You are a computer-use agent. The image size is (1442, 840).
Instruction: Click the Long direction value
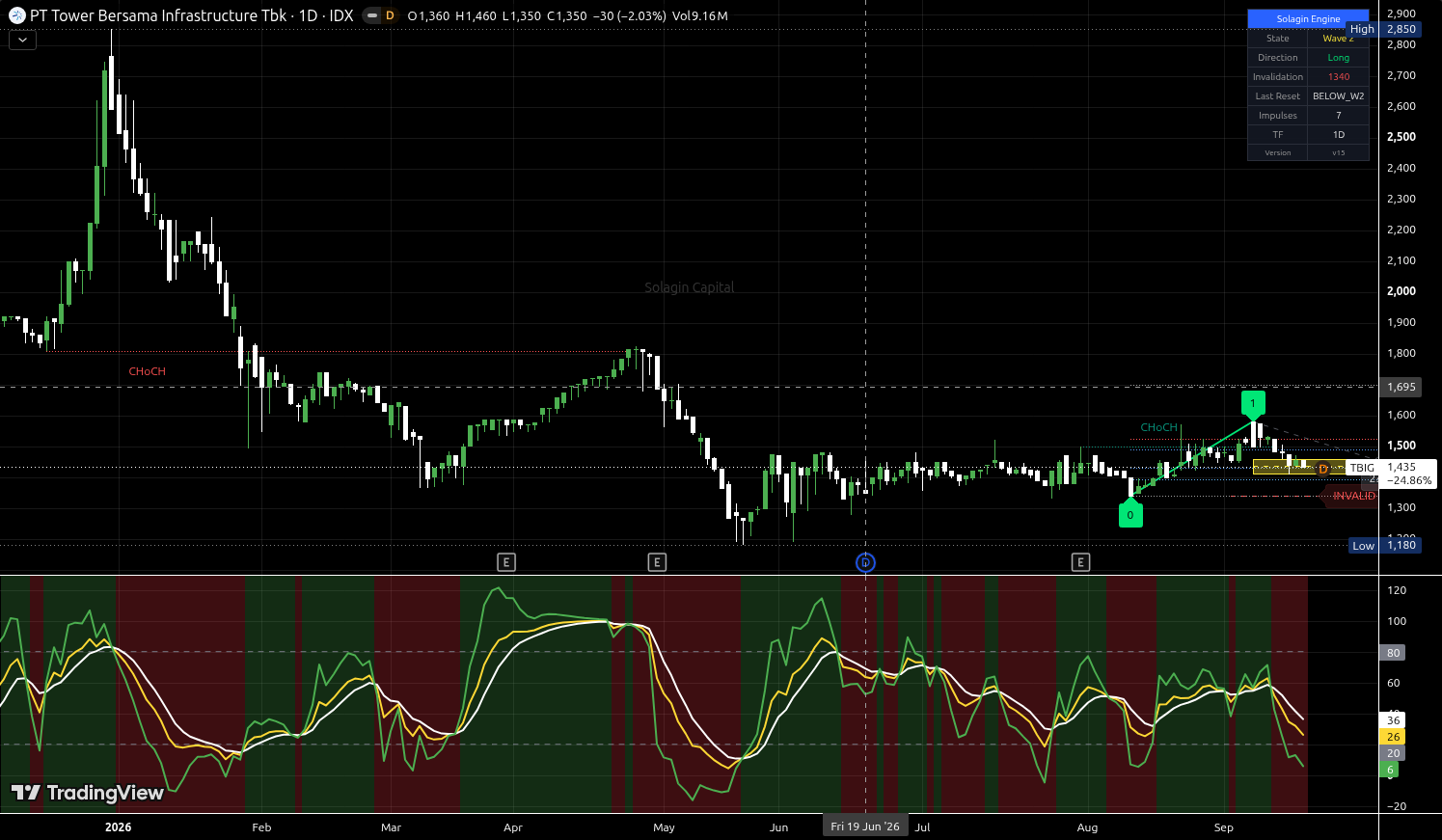pos(1338,58)
